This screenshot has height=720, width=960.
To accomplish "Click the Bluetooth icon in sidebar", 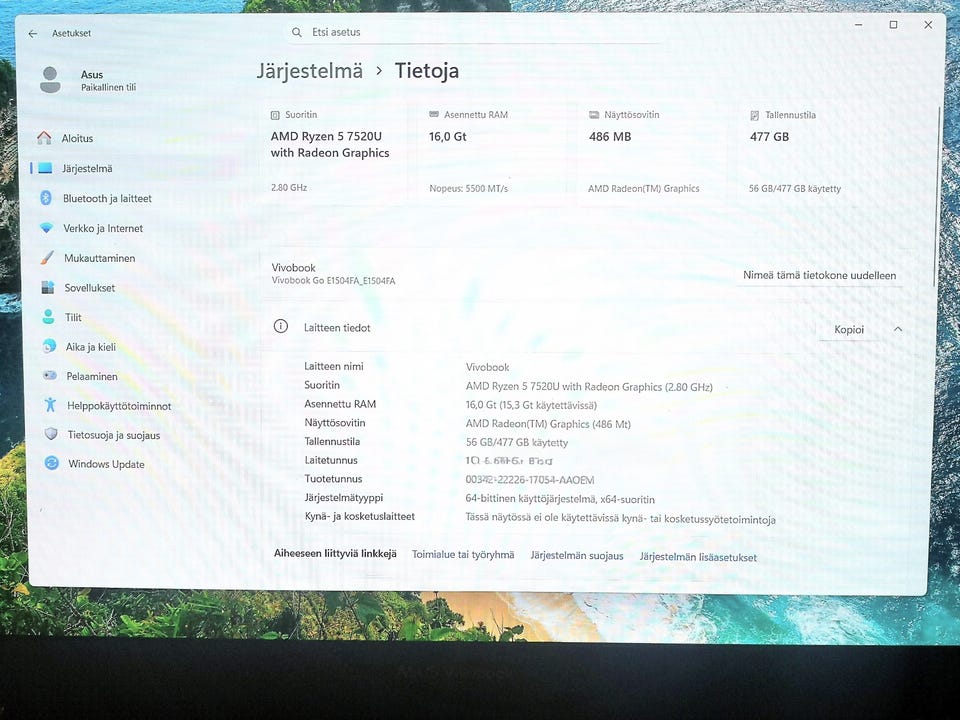I will click(x=46, y=198).
